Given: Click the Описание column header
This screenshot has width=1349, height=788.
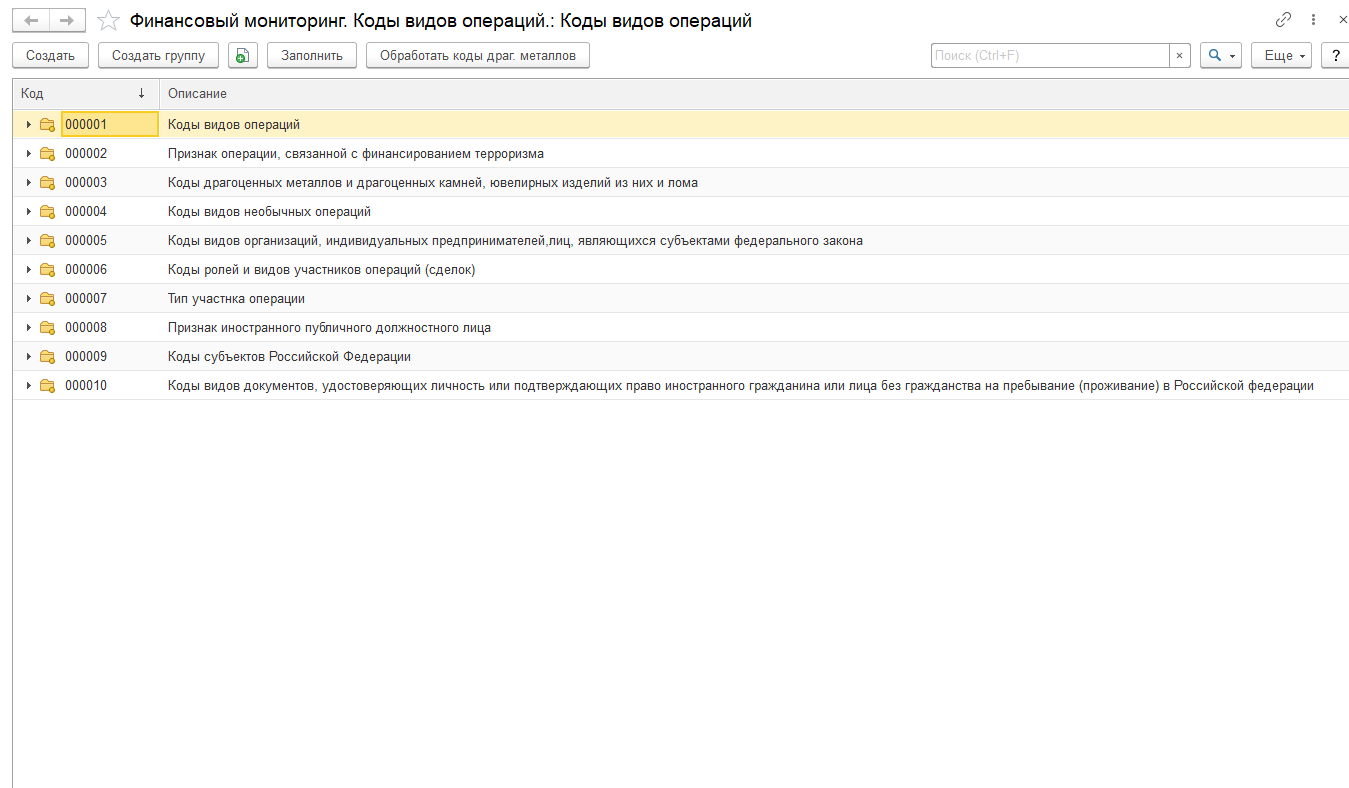Looking at the screenshot, I should click(754, 93).
